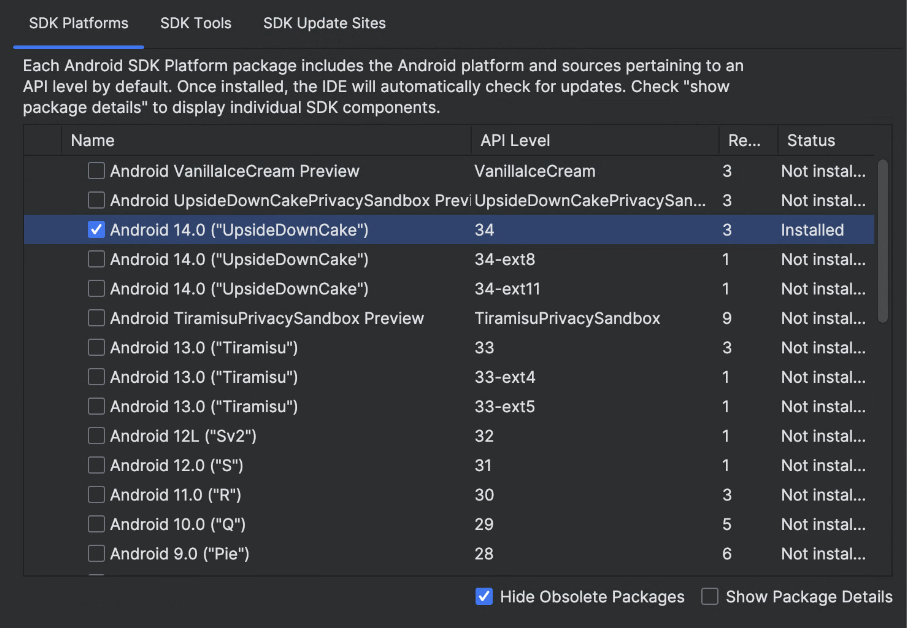Check the Android 10.0 Q checkbox
This screenshot has width=907, height=628.
(96, 525)
